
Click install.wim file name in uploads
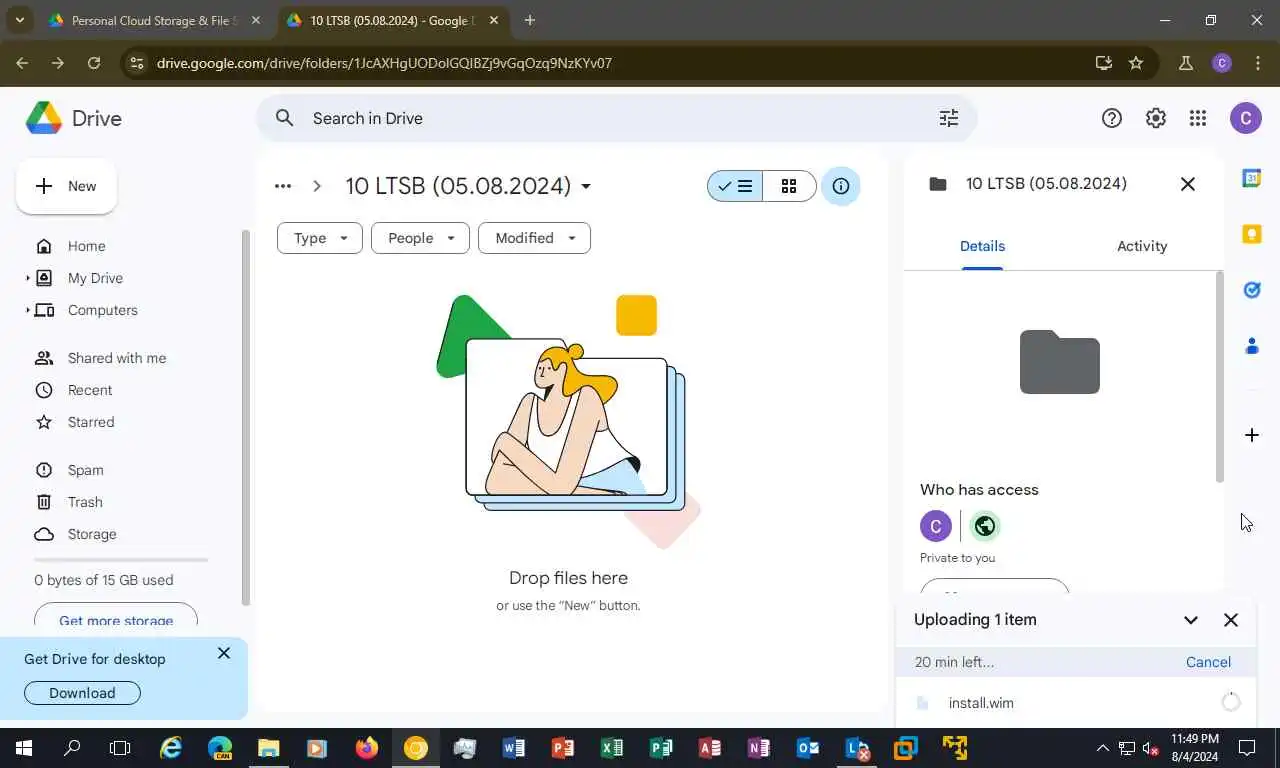(981, 703)
